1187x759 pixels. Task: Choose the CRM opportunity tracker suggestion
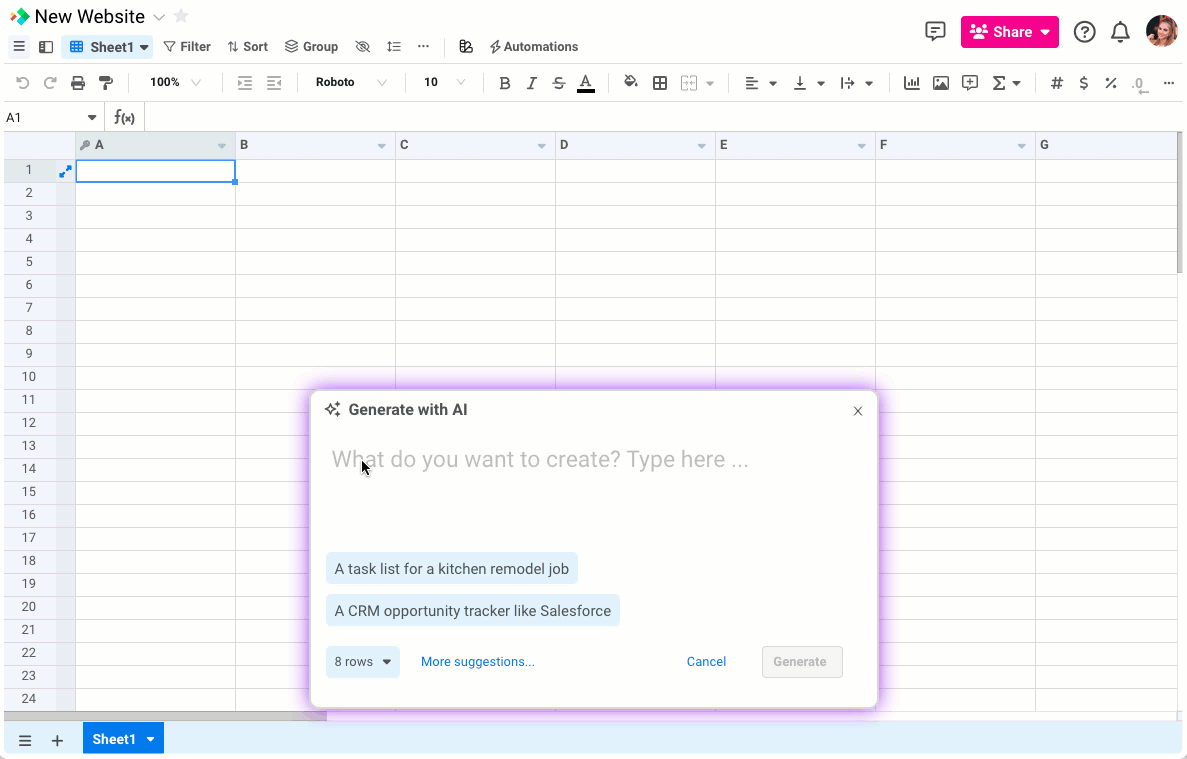coord(473,611)
